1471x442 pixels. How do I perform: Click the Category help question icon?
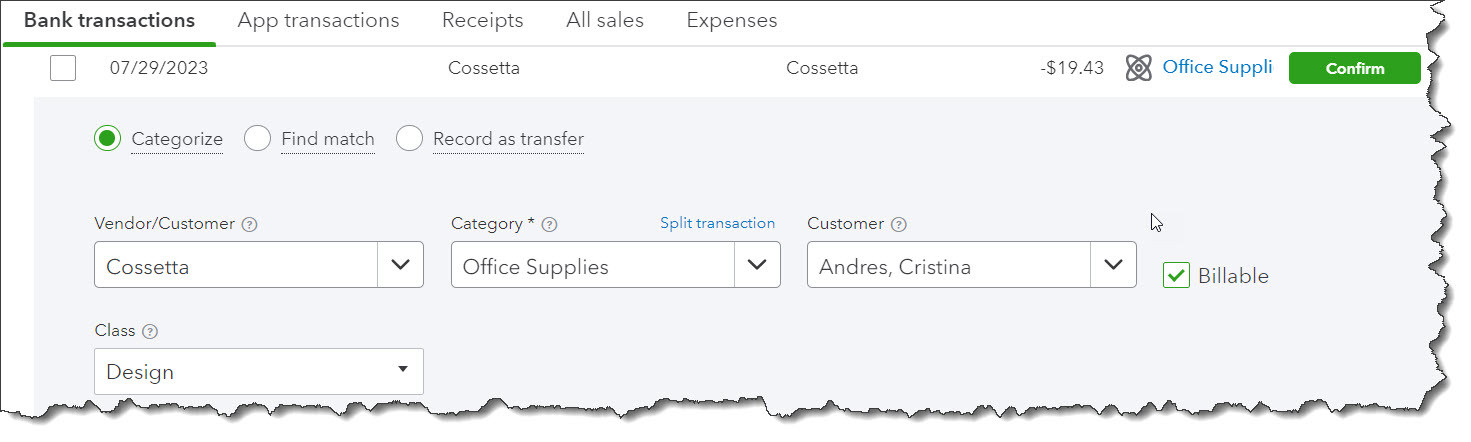pyautogui.click(x=549, y=225)
